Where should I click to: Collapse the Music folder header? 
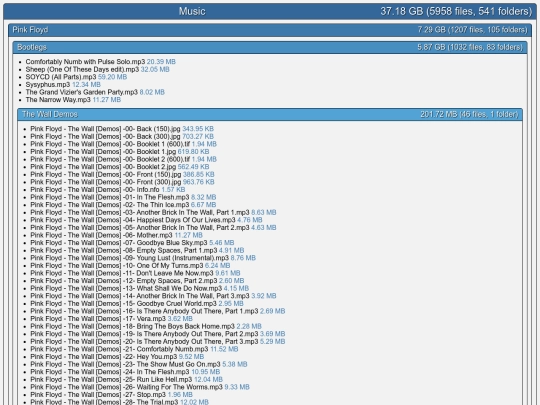pos(270,11)
